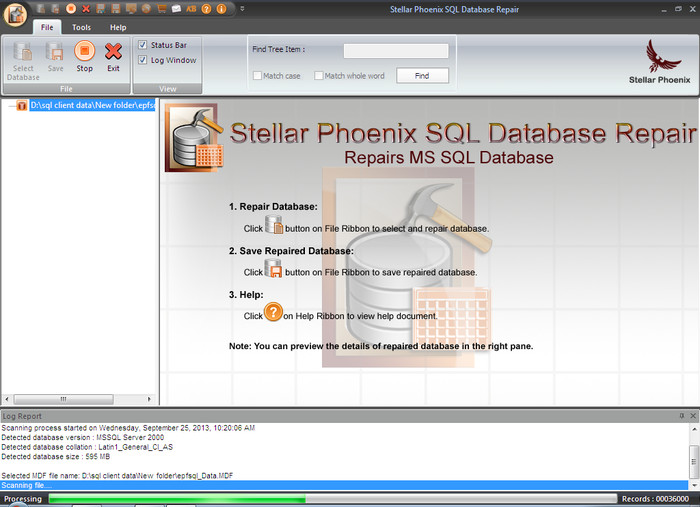Switch to the File ribbon tab

[x=47, y=27]
